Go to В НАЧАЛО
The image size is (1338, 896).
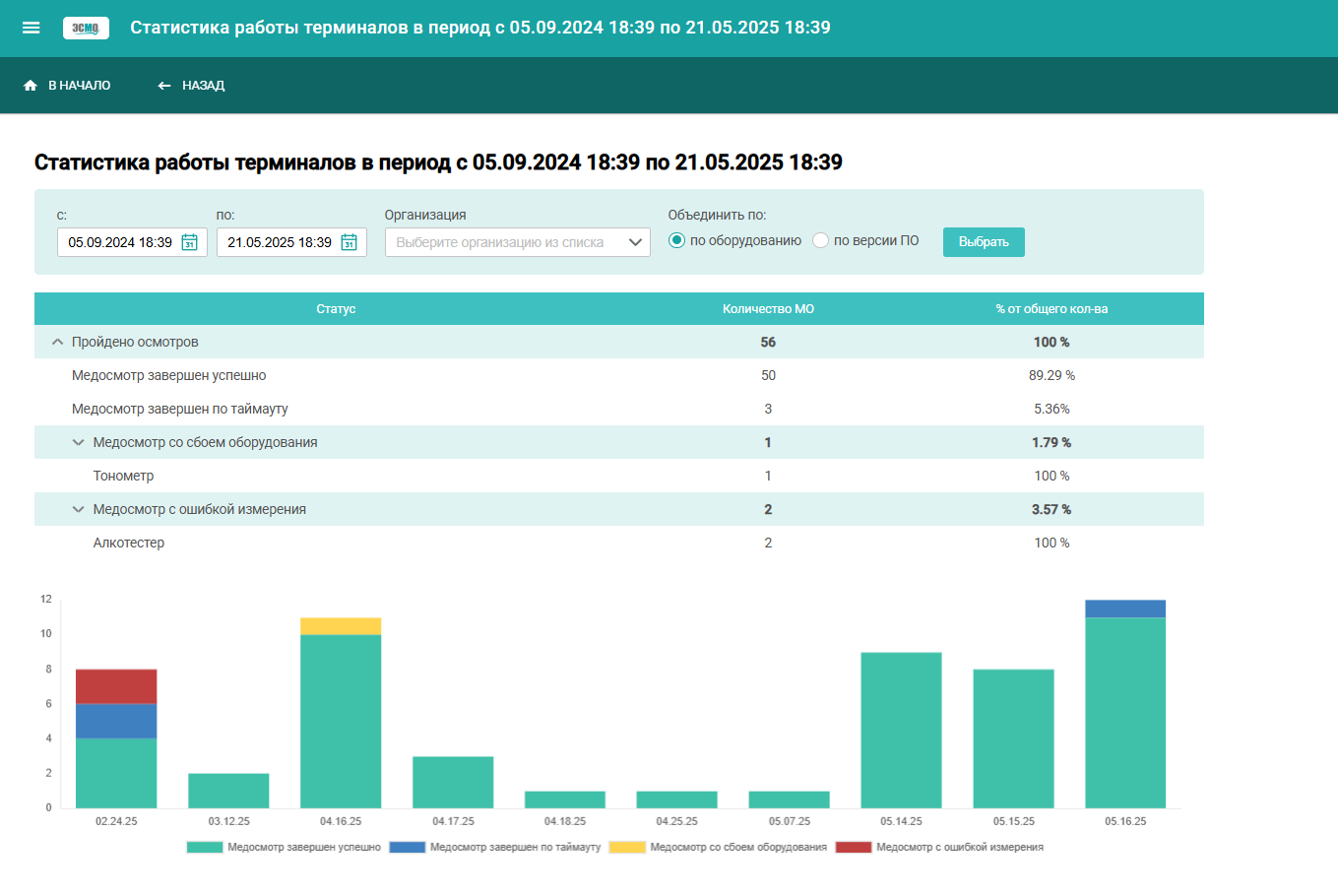click(67, 86)
